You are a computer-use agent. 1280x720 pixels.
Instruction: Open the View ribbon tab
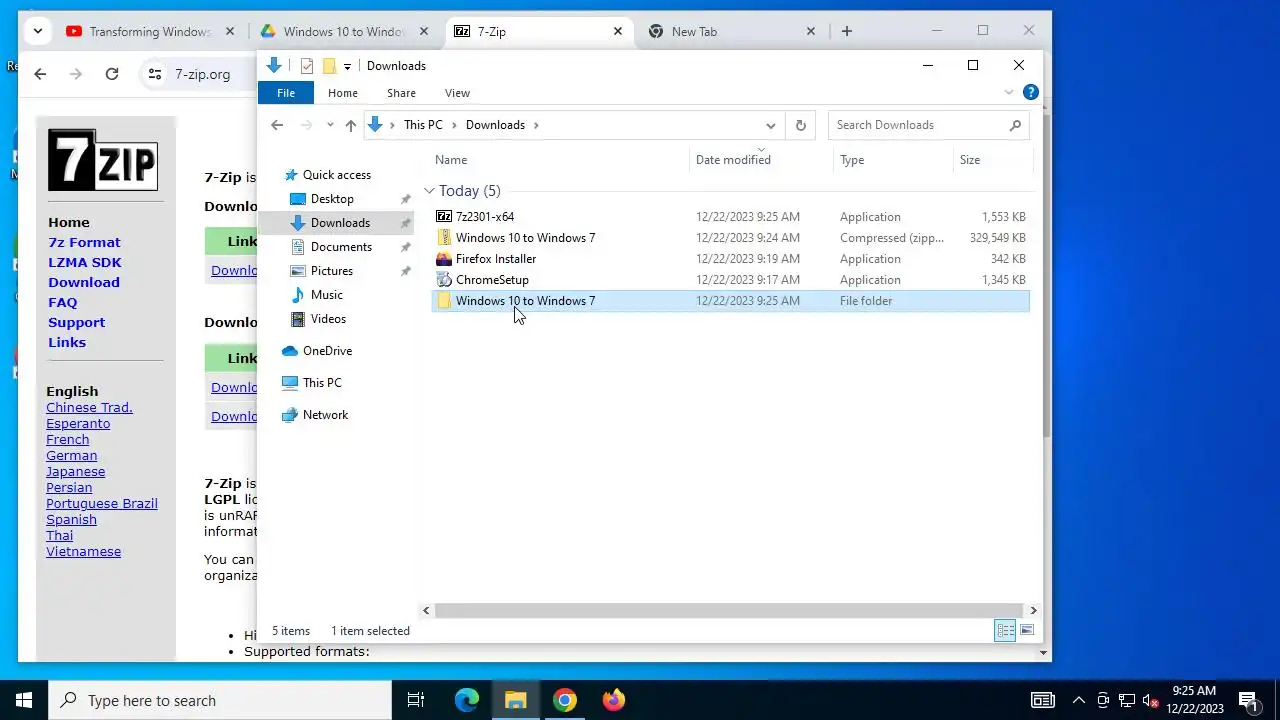[x=457, y=93]
